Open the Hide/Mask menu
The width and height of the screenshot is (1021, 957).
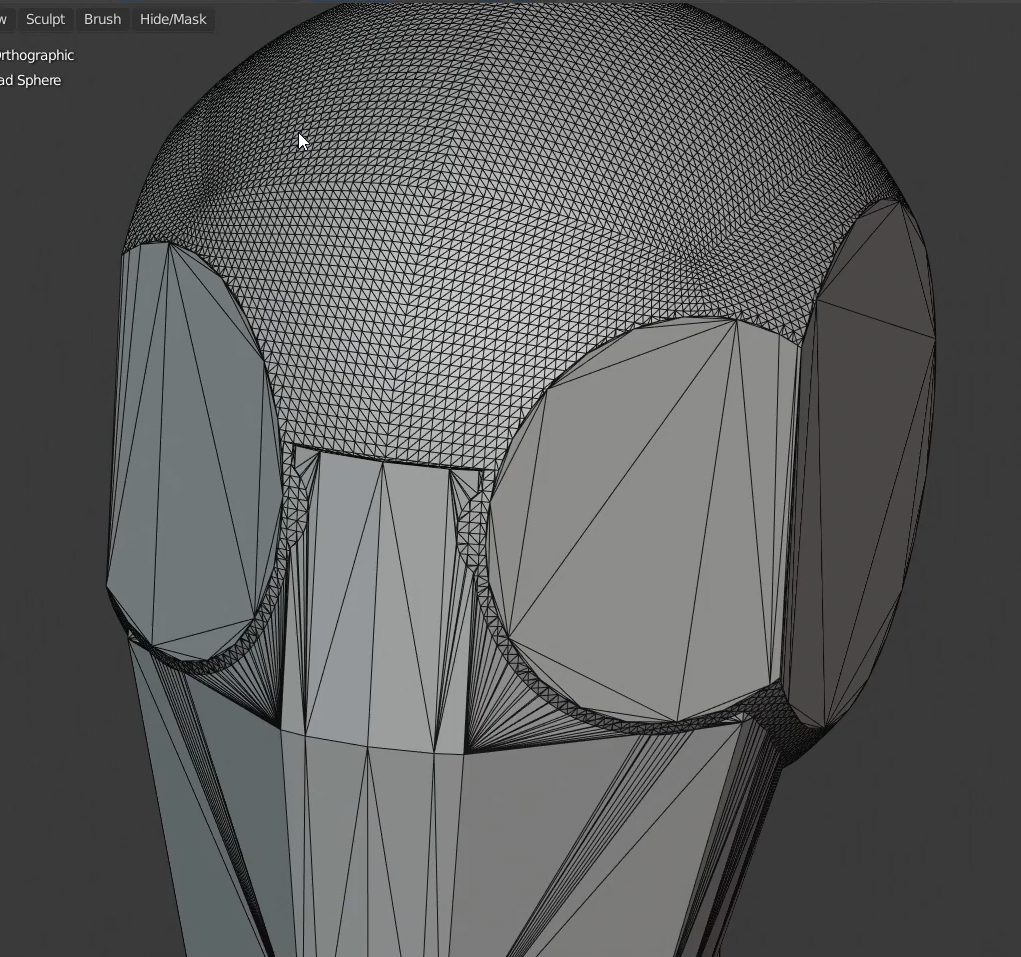(x=173, y=19)
